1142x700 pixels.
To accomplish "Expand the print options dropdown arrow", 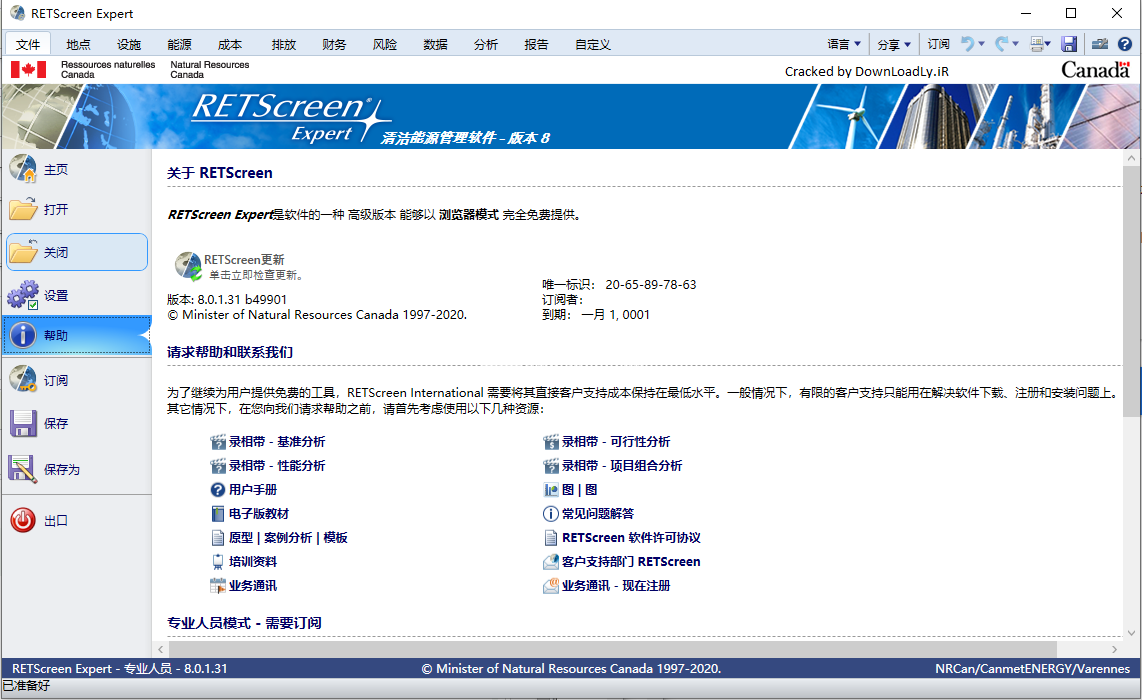I will tap(1048, 44).
